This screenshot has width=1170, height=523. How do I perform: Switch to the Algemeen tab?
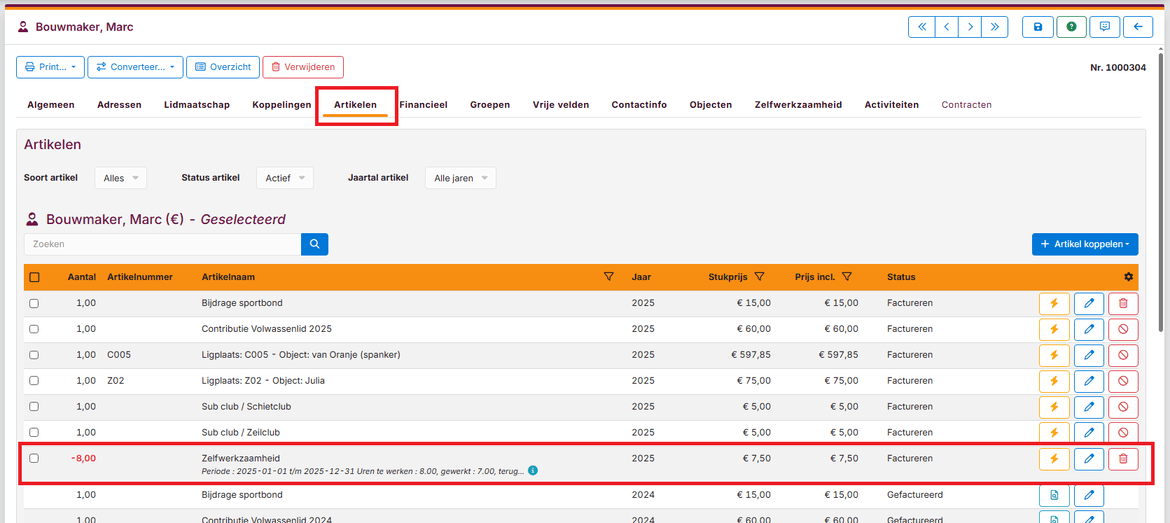51,105
